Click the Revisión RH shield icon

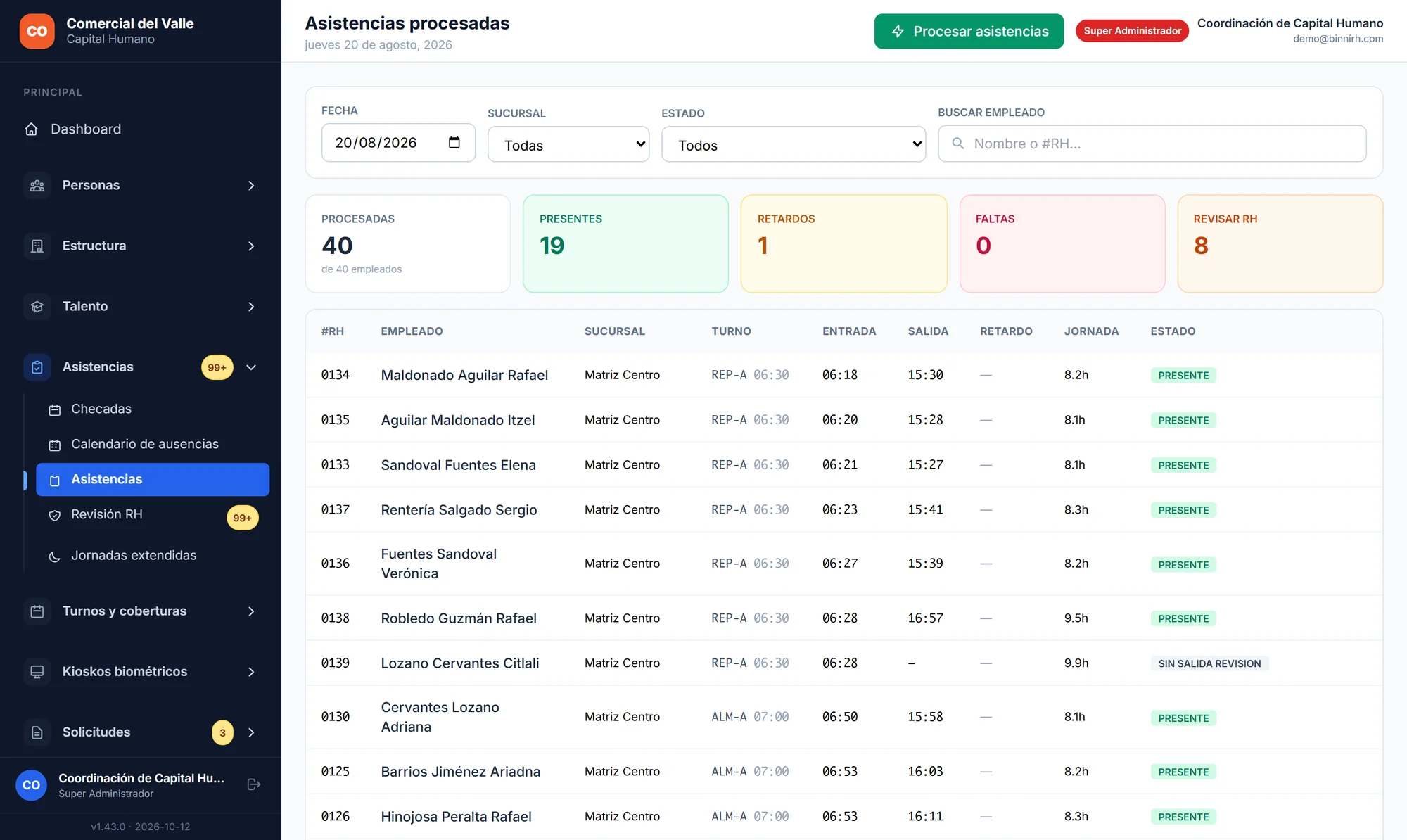pos(54,516)
